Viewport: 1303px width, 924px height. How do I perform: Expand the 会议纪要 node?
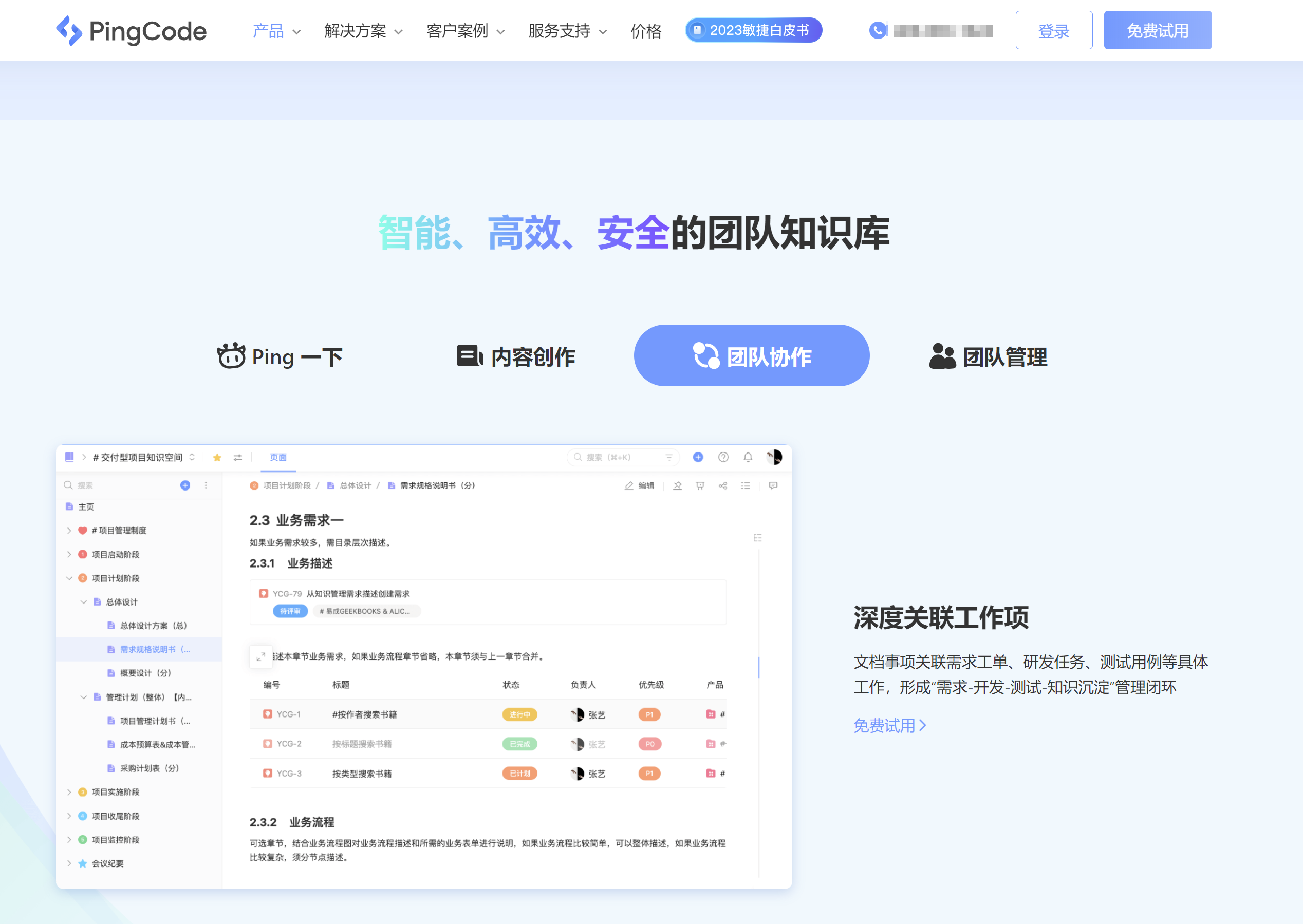tap(69, 863)
